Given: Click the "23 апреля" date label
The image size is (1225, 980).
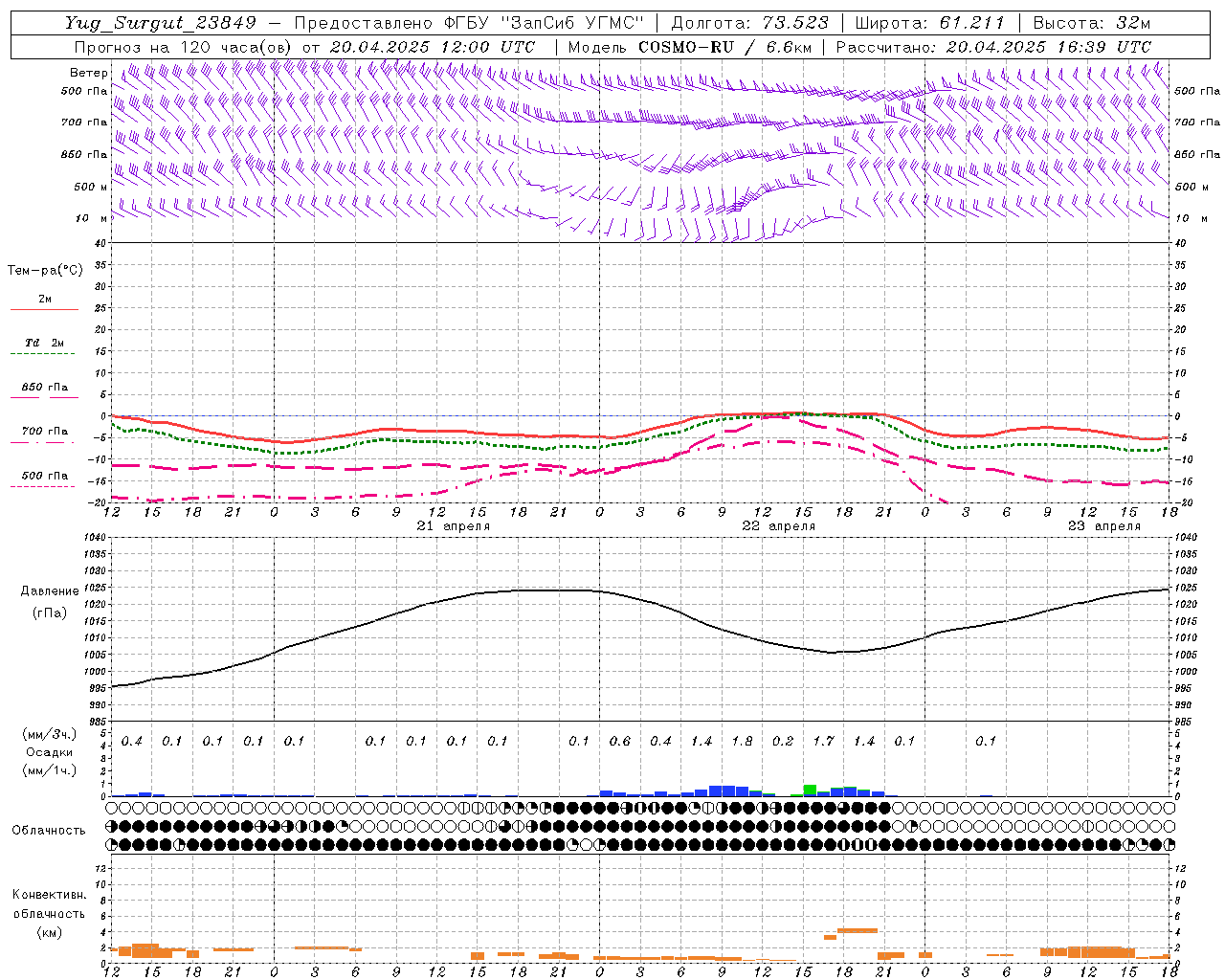Looking at the screenshot, I should point(1104,526).
